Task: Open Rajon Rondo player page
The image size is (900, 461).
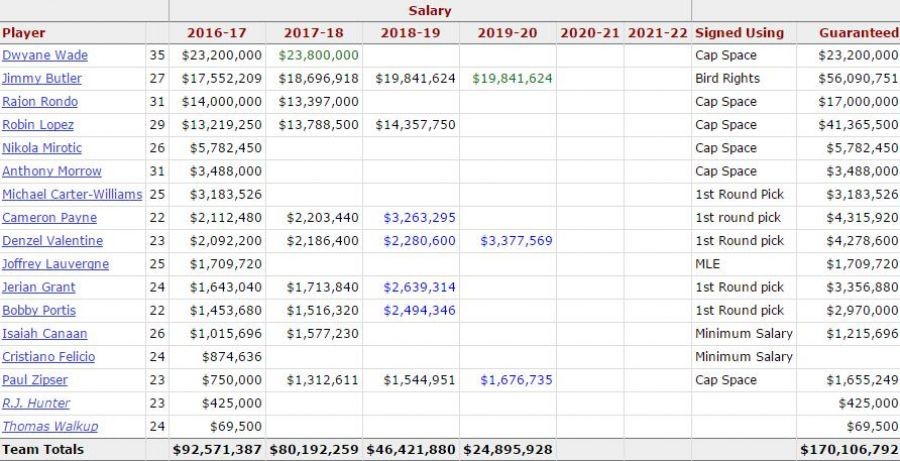Action: point(40,101)
